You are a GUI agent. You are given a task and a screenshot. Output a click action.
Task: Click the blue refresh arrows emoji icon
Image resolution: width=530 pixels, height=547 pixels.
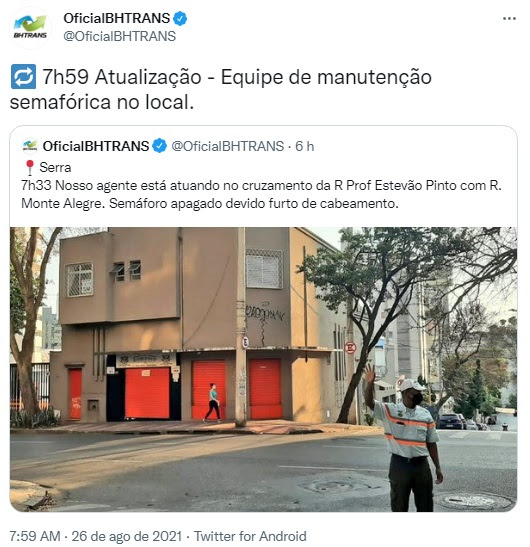tap(23, 76)
